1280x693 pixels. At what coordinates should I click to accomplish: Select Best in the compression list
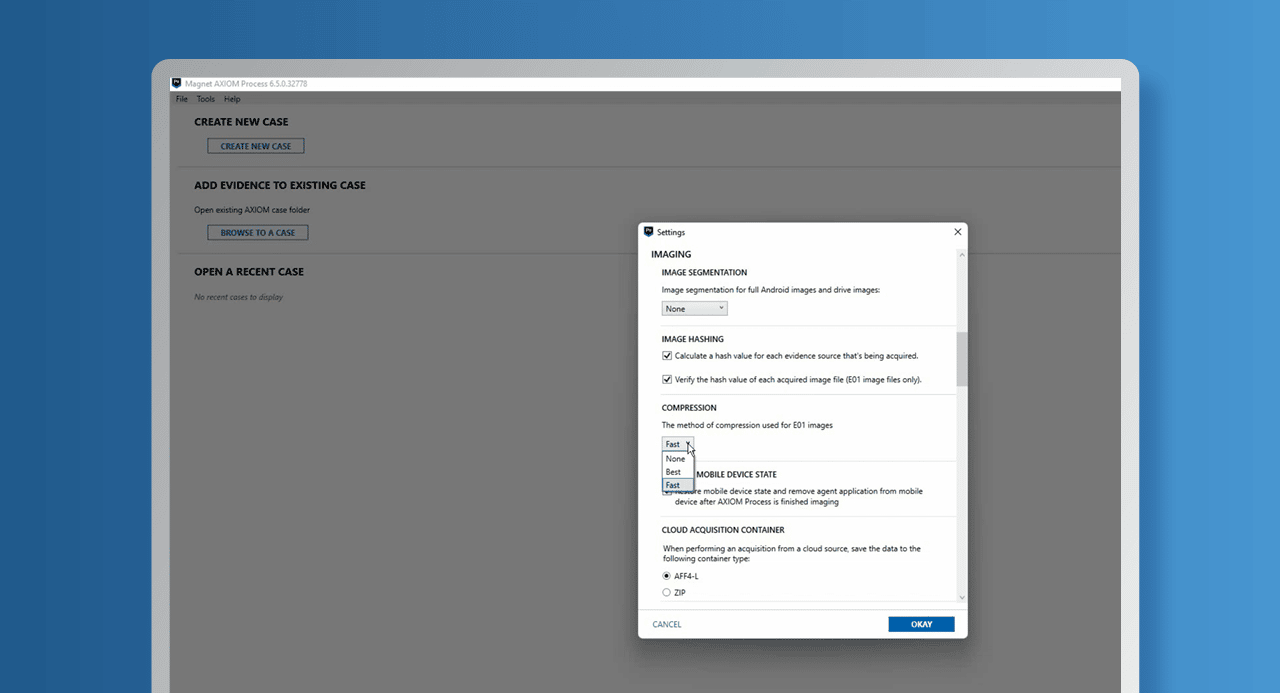[674, 472]
